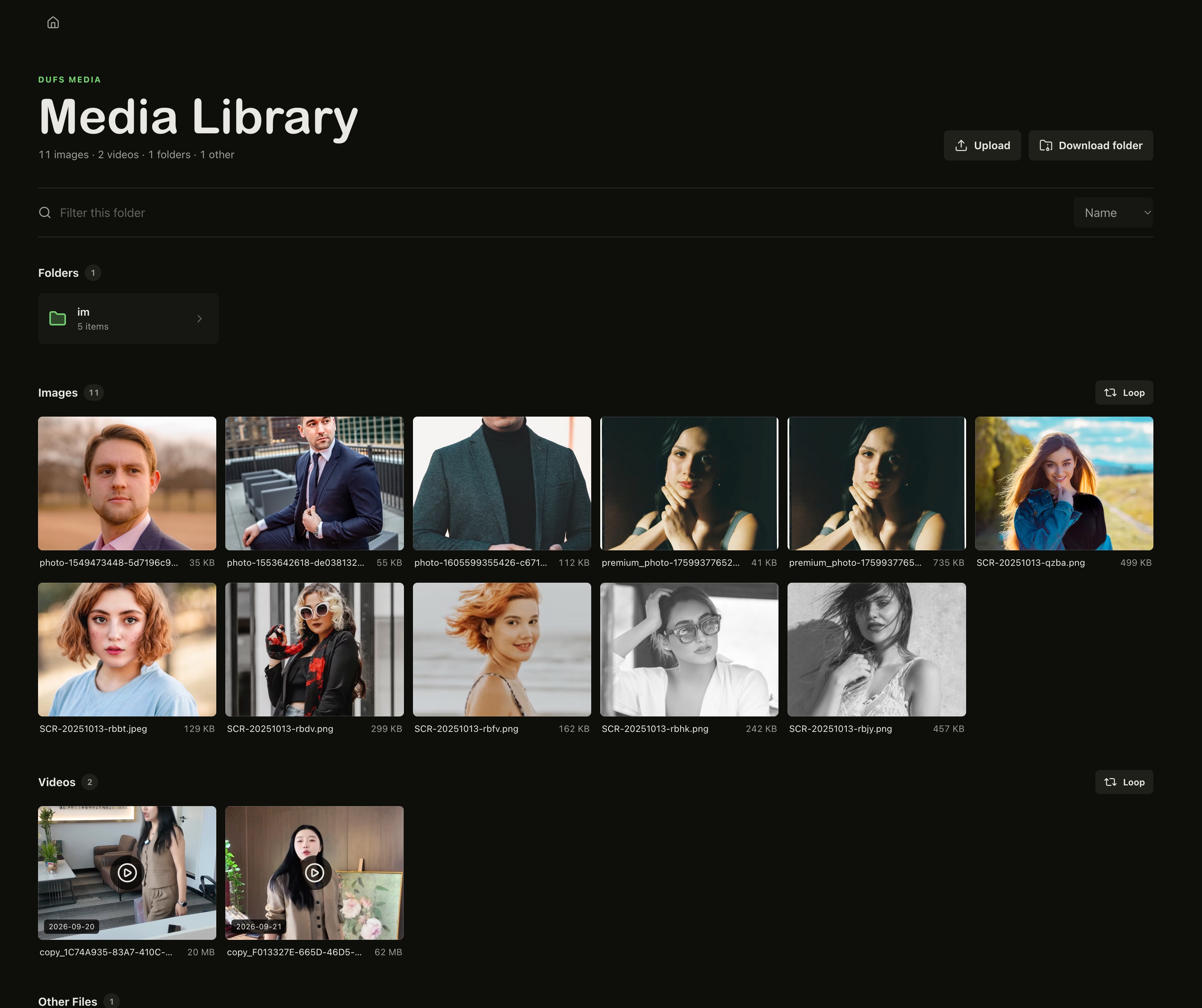Click the '62 MB' size label
Viewport: 1202px width, 1008px height.
pyautogui.click(x=388, y=952)
